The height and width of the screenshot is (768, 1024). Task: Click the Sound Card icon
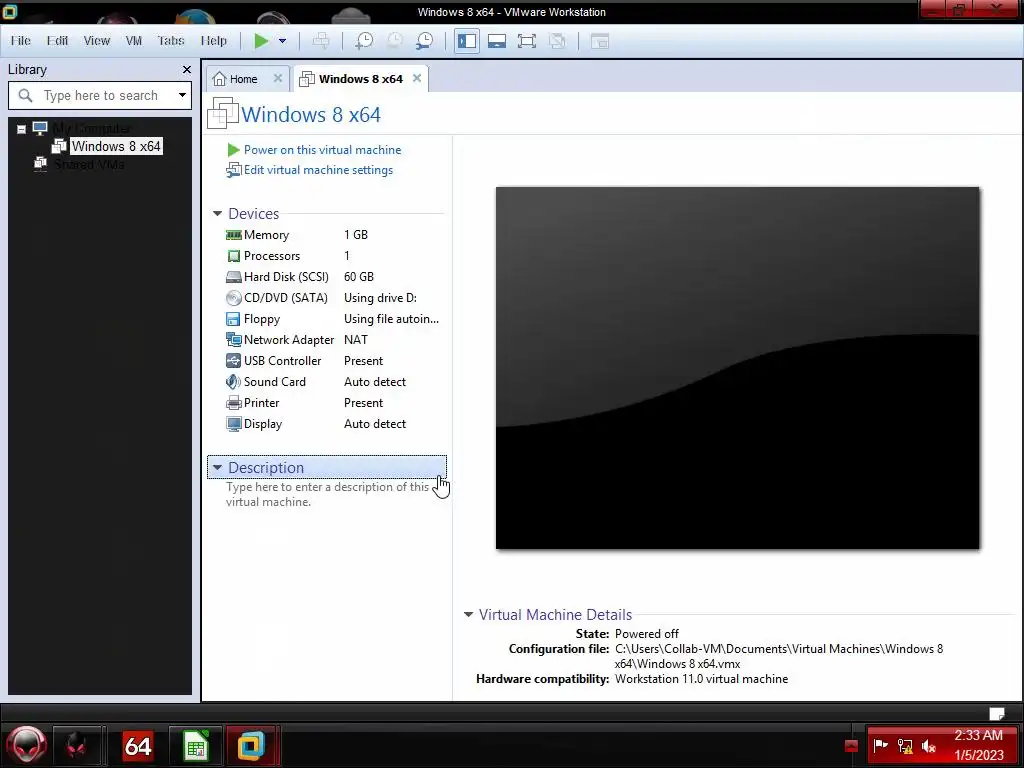(x=233, y=381)
